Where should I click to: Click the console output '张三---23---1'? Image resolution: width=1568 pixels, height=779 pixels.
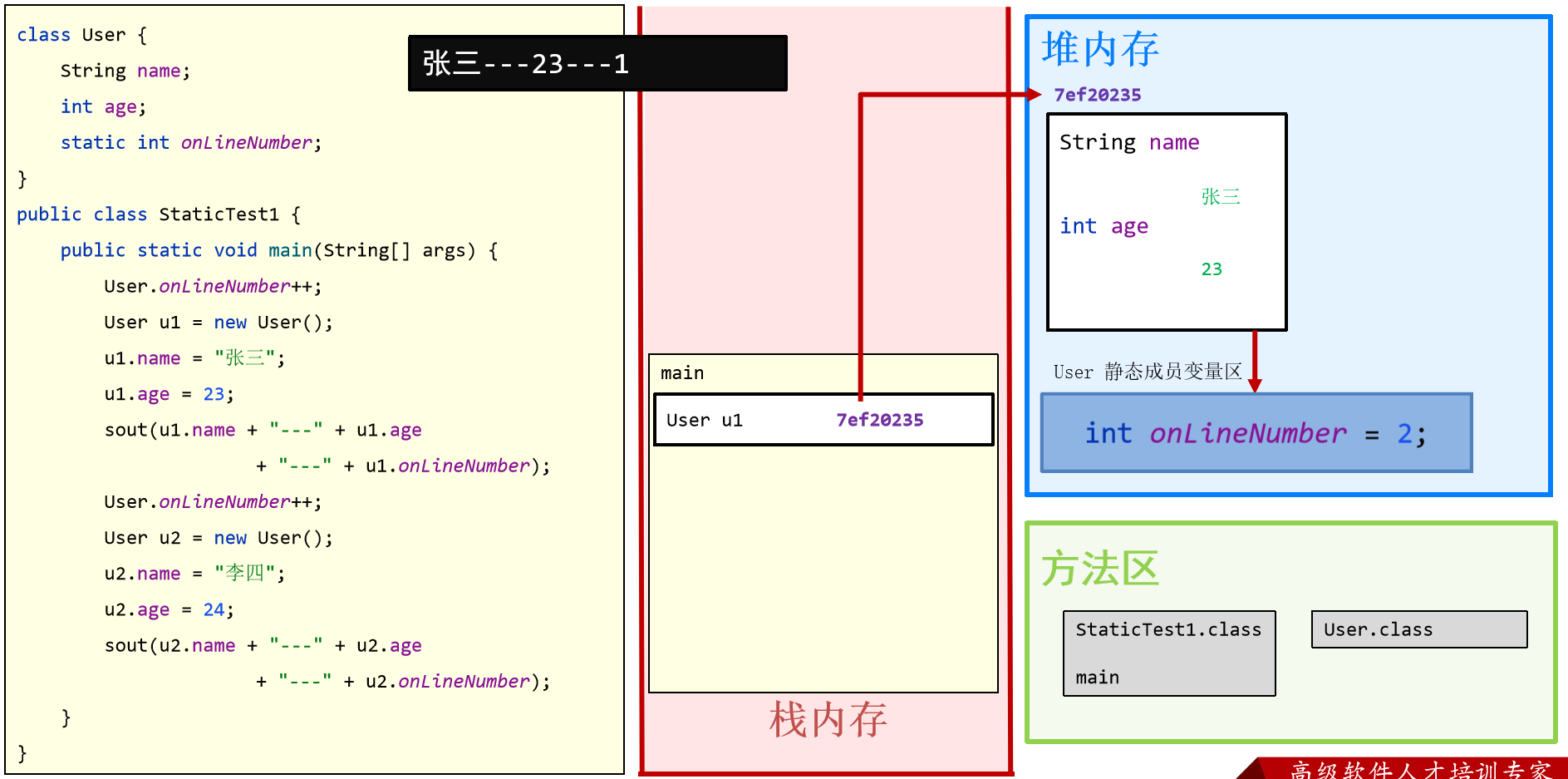point(525,64)
